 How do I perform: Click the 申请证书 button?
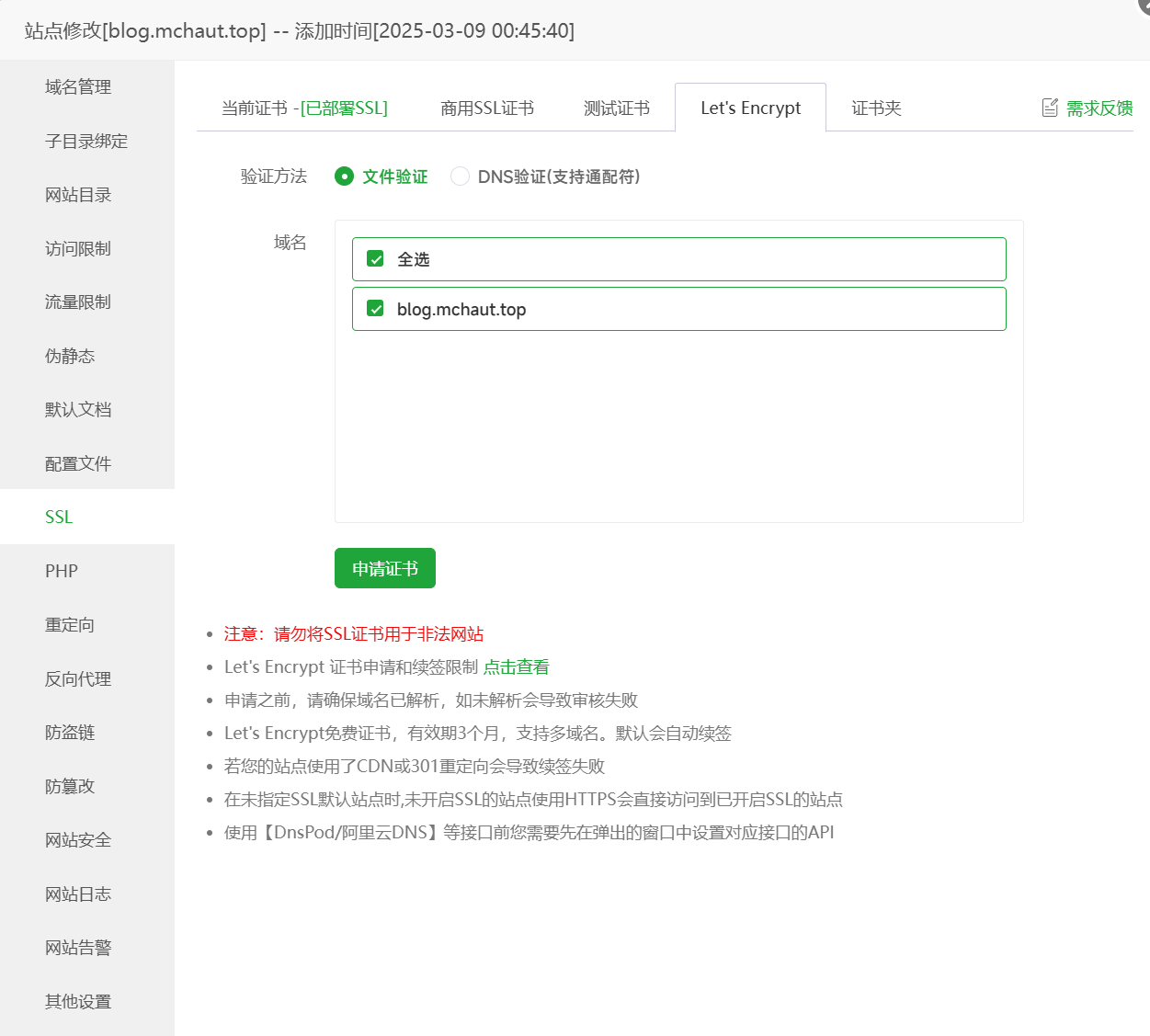384,568
